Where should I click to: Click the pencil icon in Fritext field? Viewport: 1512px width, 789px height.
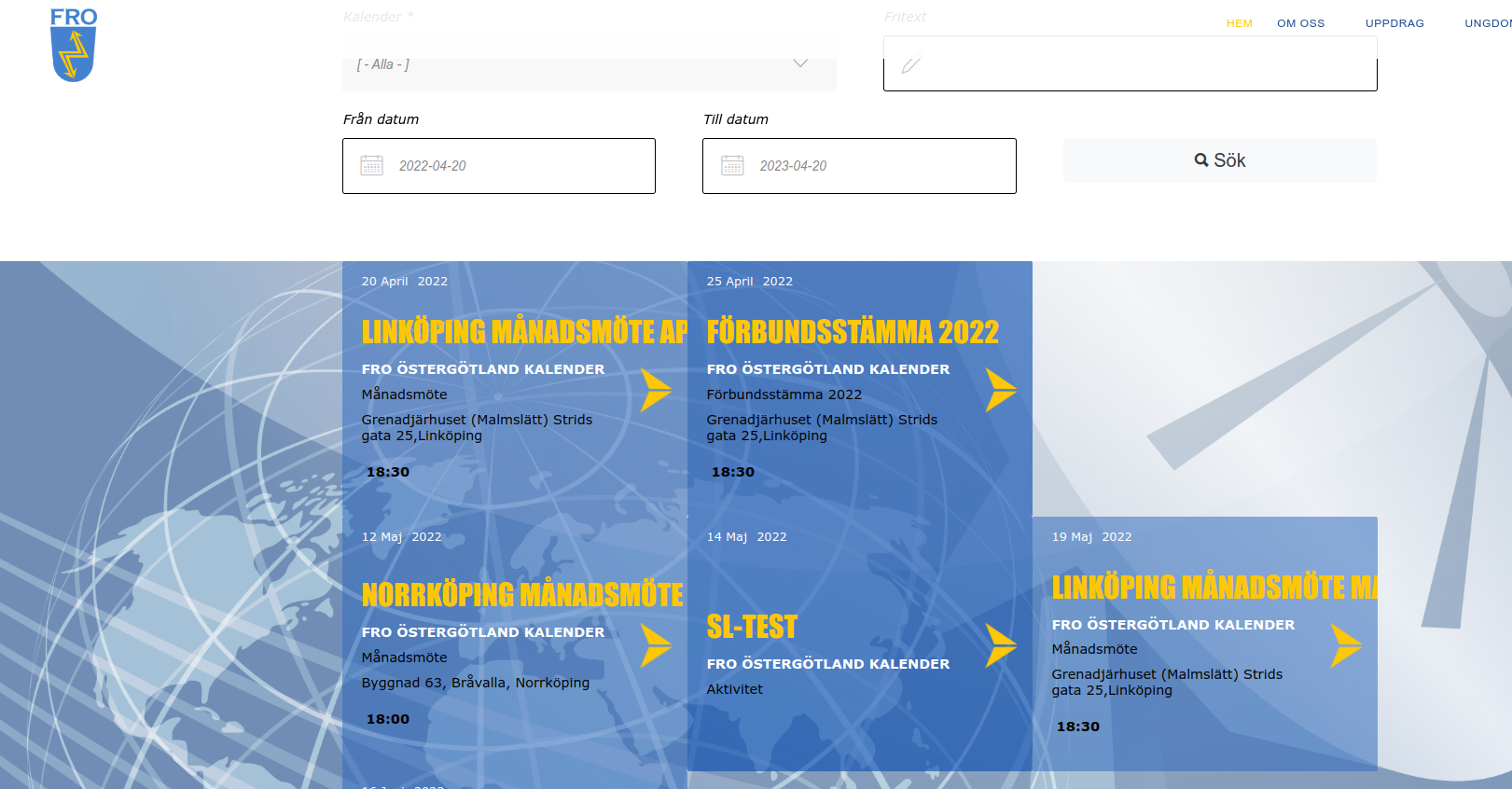point(911,65)
